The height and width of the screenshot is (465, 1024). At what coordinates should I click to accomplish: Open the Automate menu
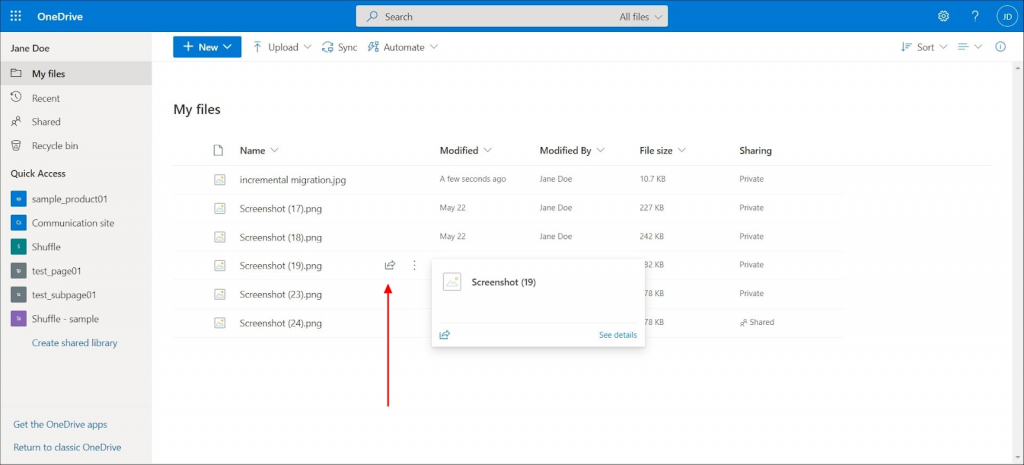403,47
